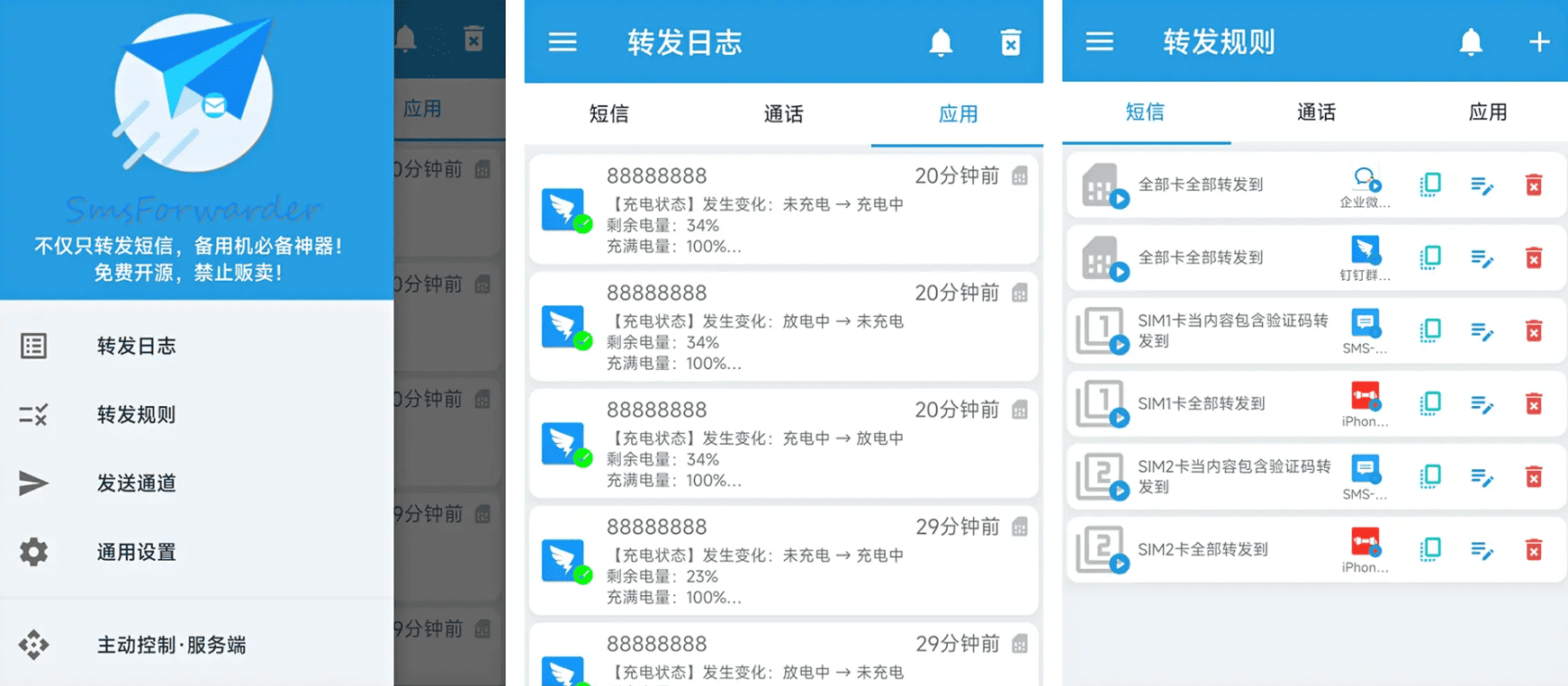Open log entry 充电中 → 放电中

pyautogui.click(x=783, y=444)
